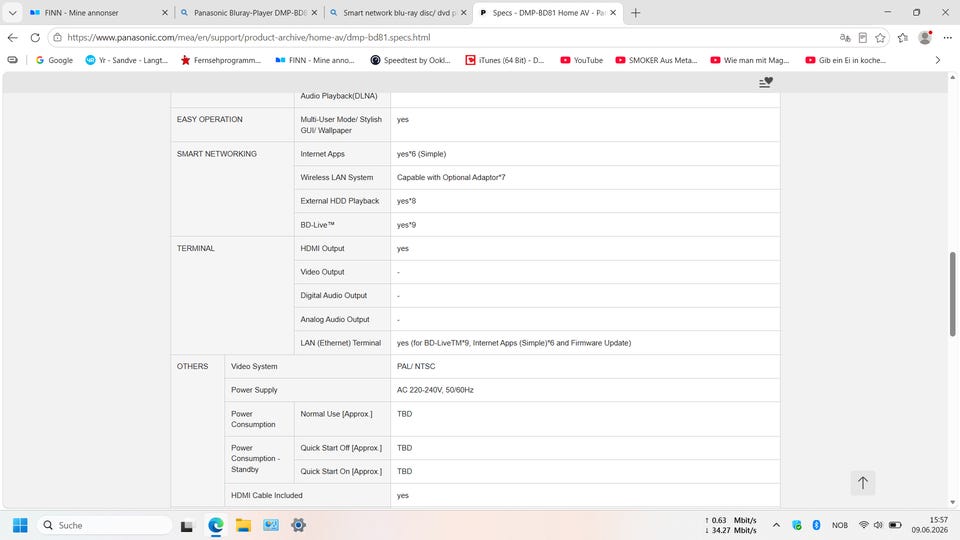Select the 'PAL/ NTSC' value
The image size is (960, 540).
[x=416, y=366]
